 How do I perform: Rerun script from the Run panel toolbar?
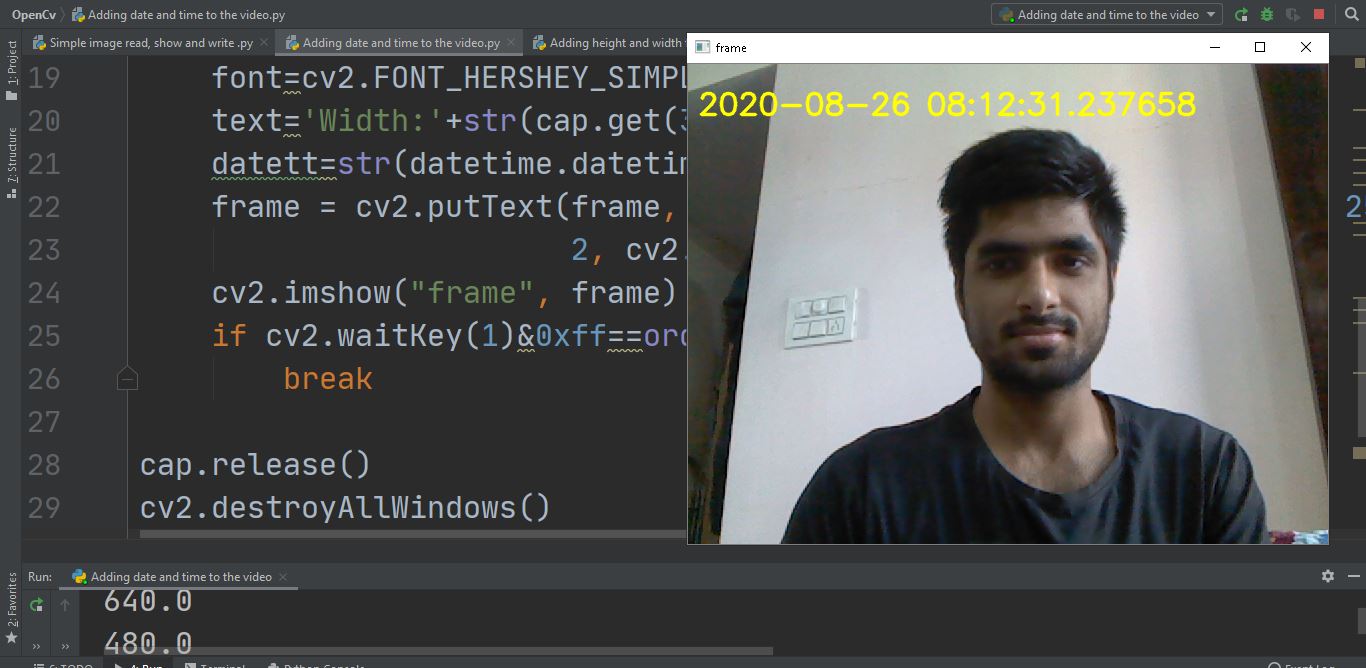tap(36, 604)
